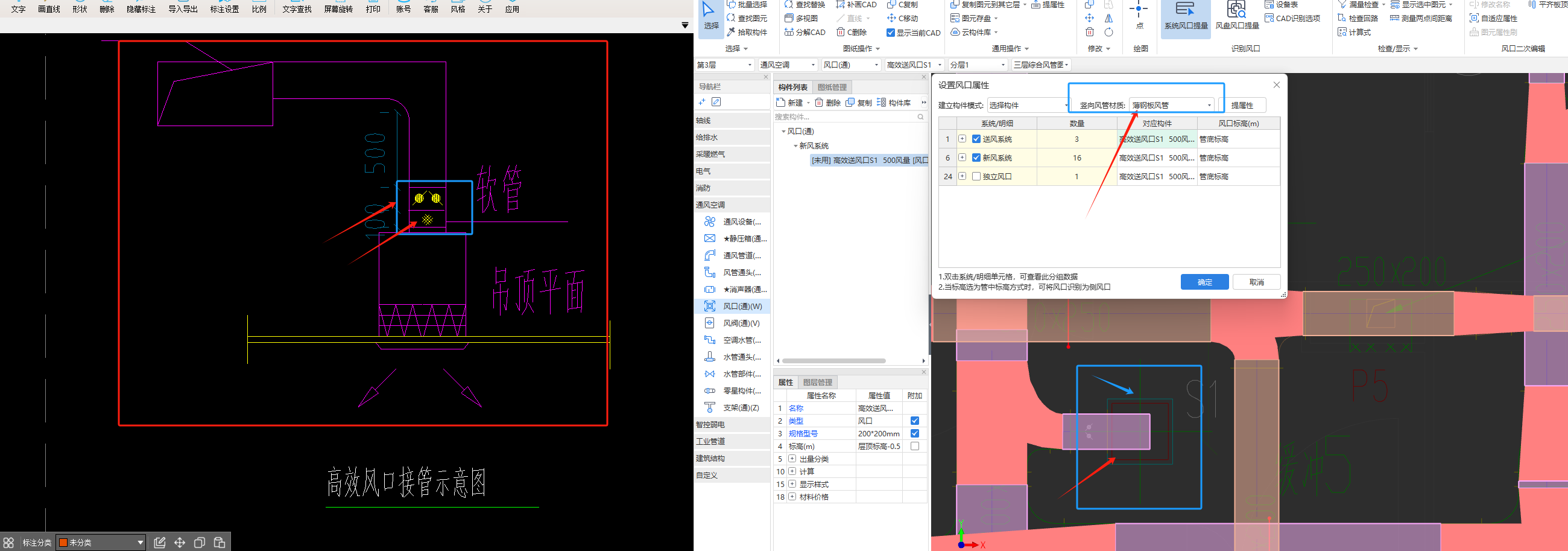The image size is (1568, 551).
Task: Open the 通风空调 discipline dropdown
Action: click(x=788, y=65)
